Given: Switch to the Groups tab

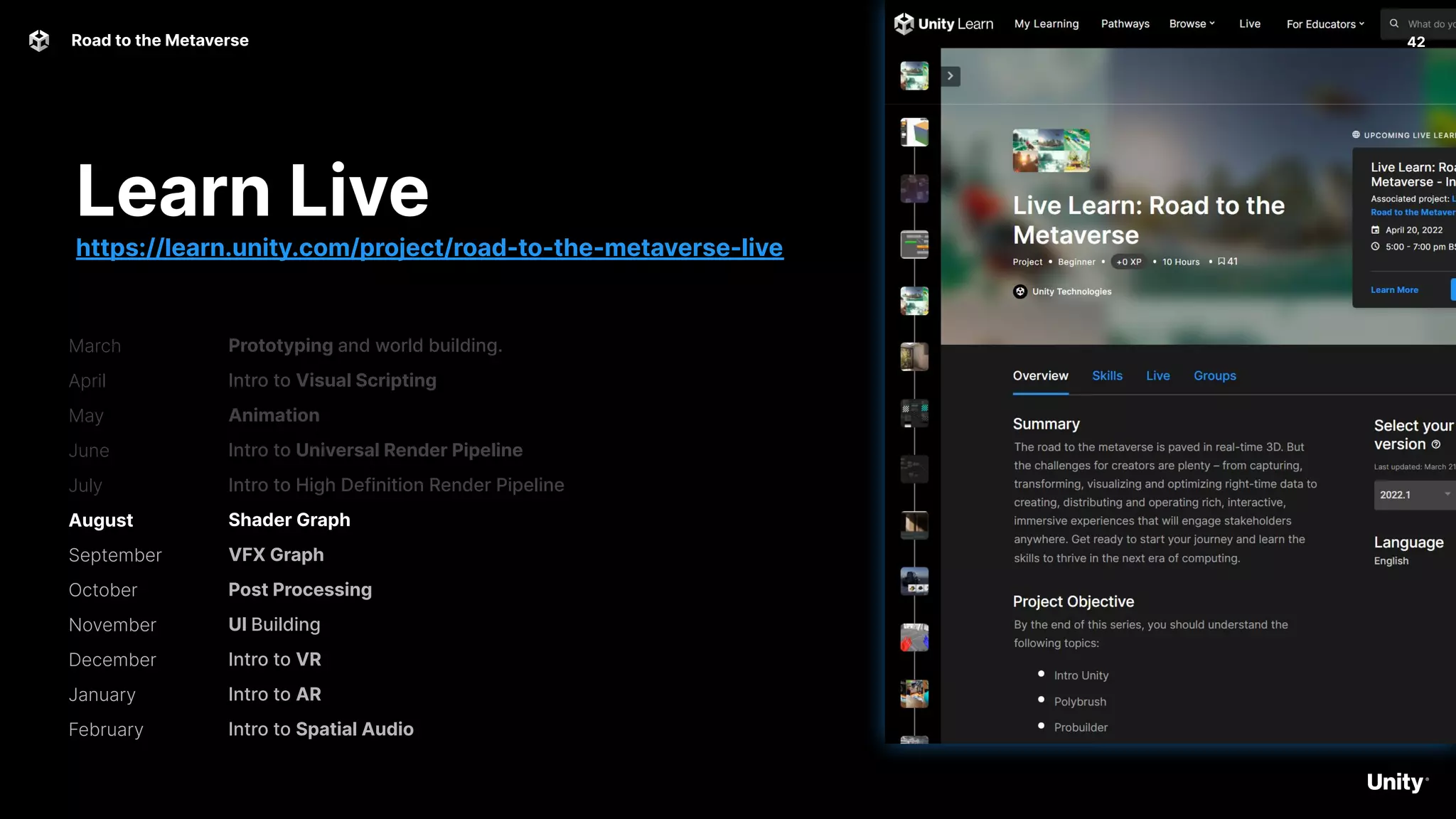Looking at the screenshot, I should pos(1214,375).
